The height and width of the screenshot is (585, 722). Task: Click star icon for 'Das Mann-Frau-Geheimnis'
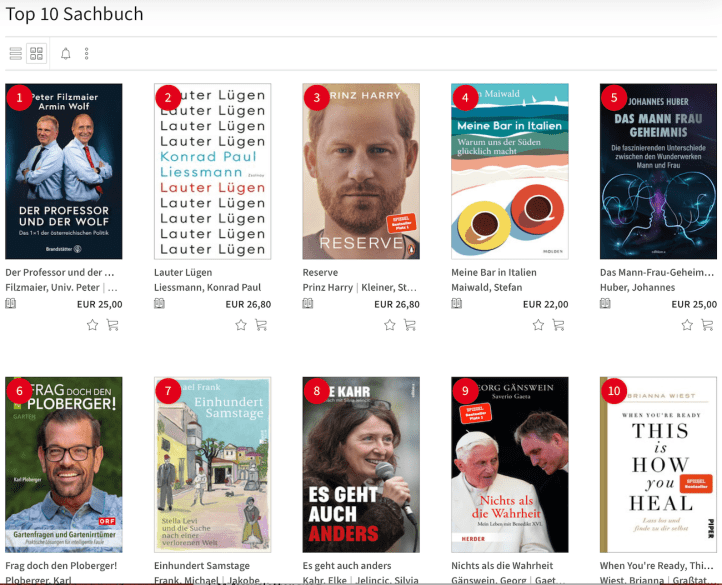pos(687,325)
